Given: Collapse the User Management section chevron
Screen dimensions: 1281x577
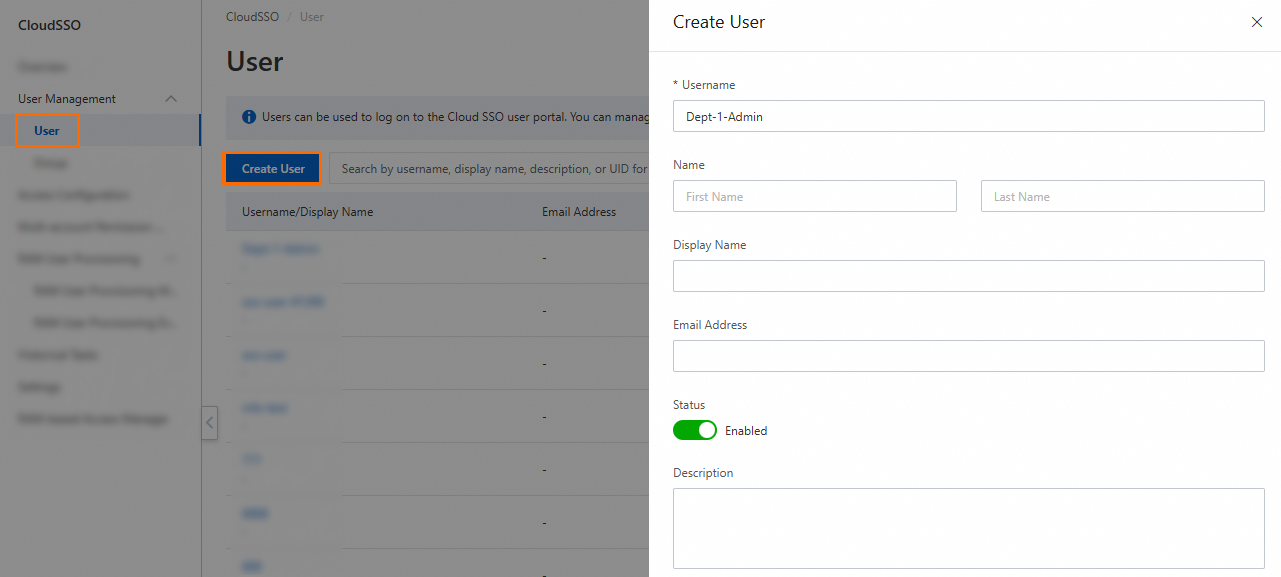Looking at the screenshot, I should click(171, 99).
